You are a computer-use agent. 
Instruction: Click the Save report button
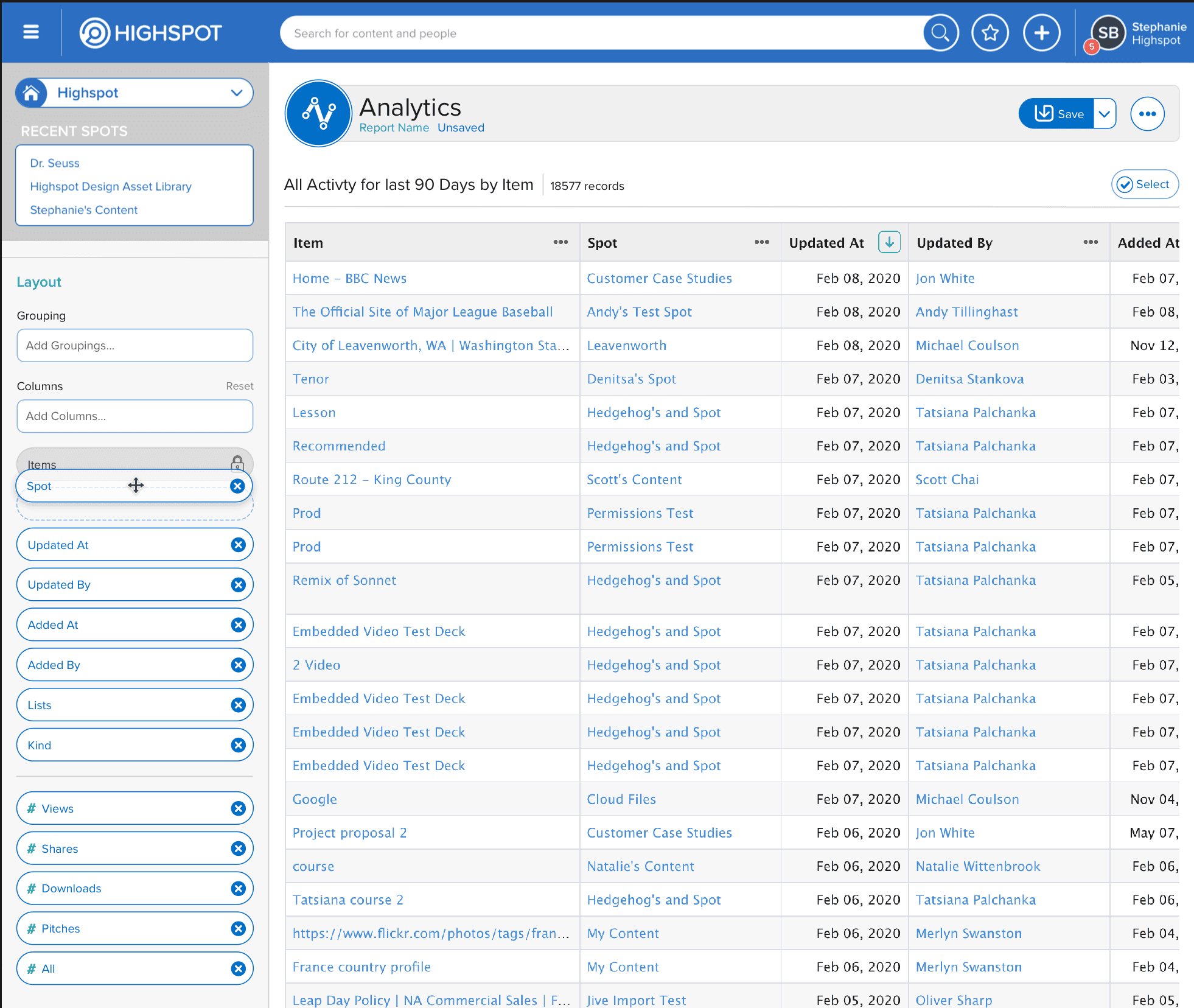[x=1057, y=114]
